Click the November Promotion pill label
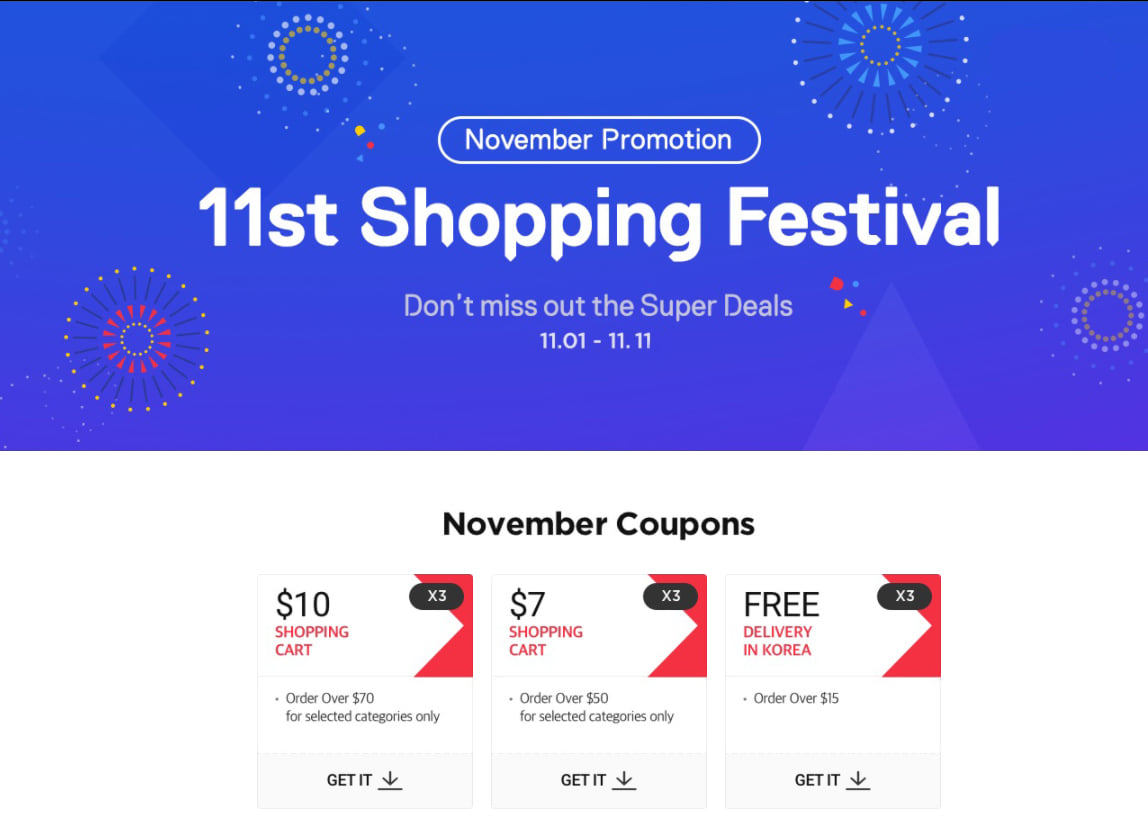This screenshot has width=1148, height=832. point(599,140)
